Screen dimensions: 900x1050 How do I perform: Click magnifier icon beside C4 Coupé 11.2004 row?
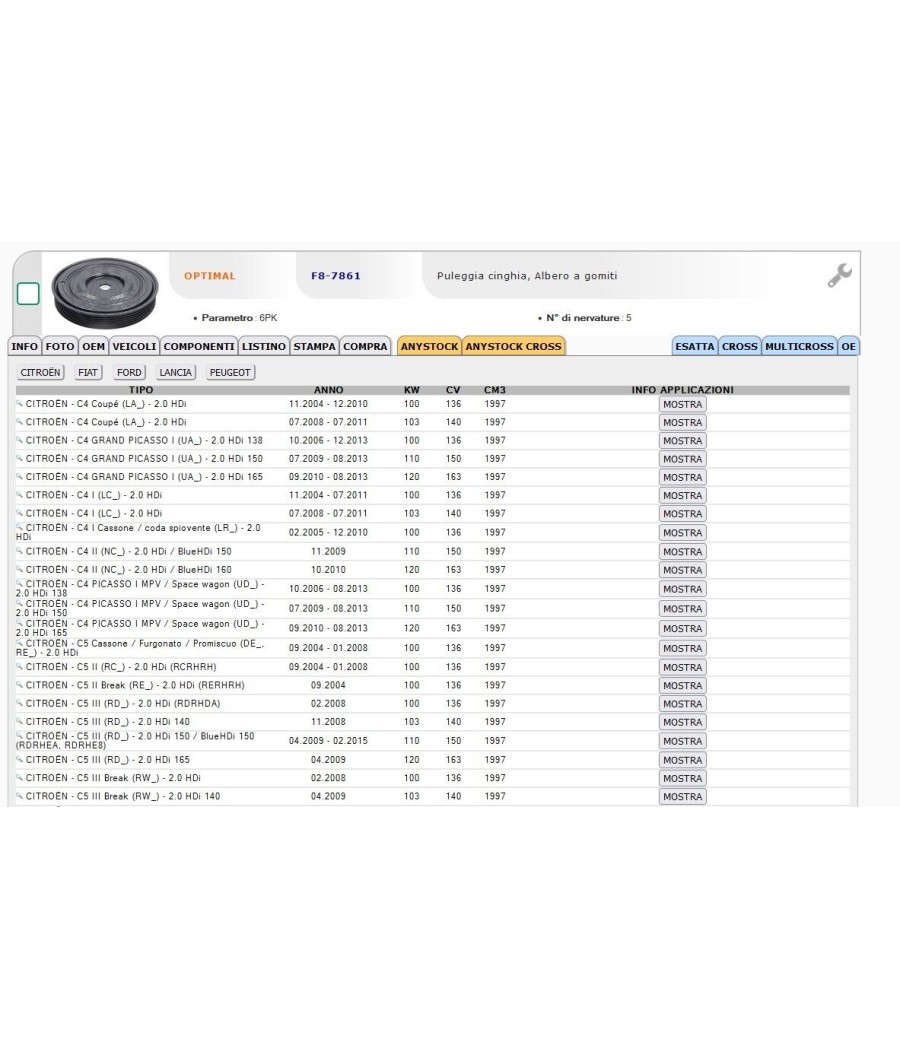coord(19,404)
